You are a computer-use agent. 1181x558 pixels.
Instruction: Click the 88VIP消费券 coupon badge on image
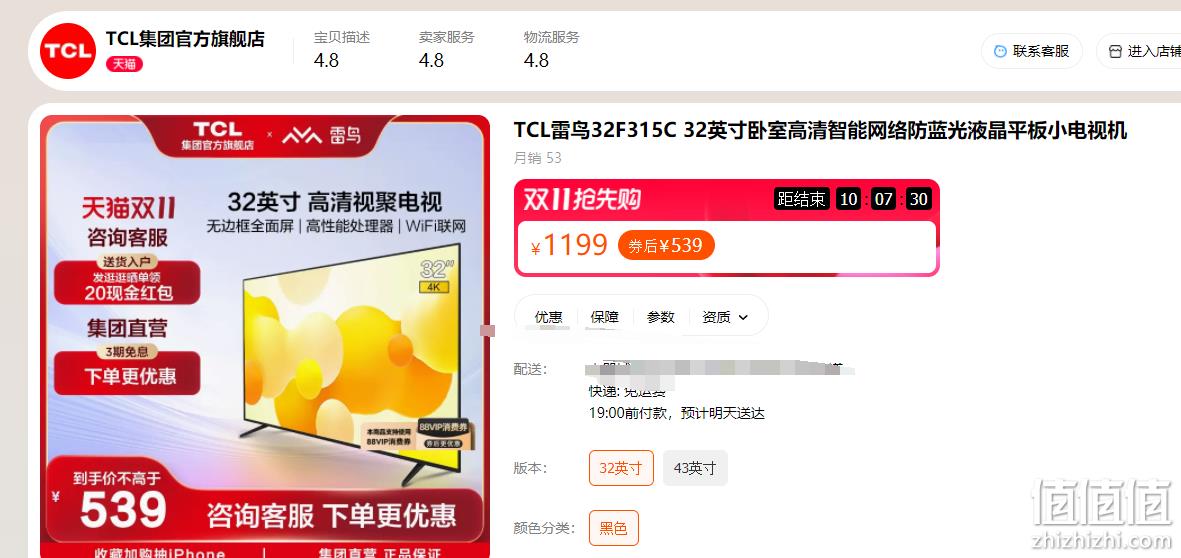click(443, 427)
